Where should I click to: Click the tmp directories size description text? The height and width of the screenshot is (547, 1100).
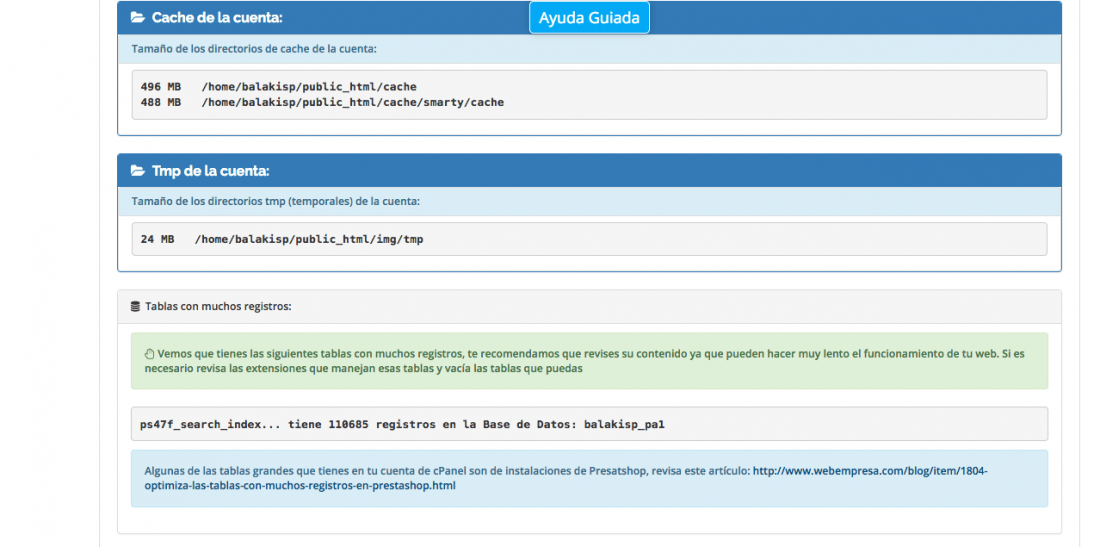276,201
